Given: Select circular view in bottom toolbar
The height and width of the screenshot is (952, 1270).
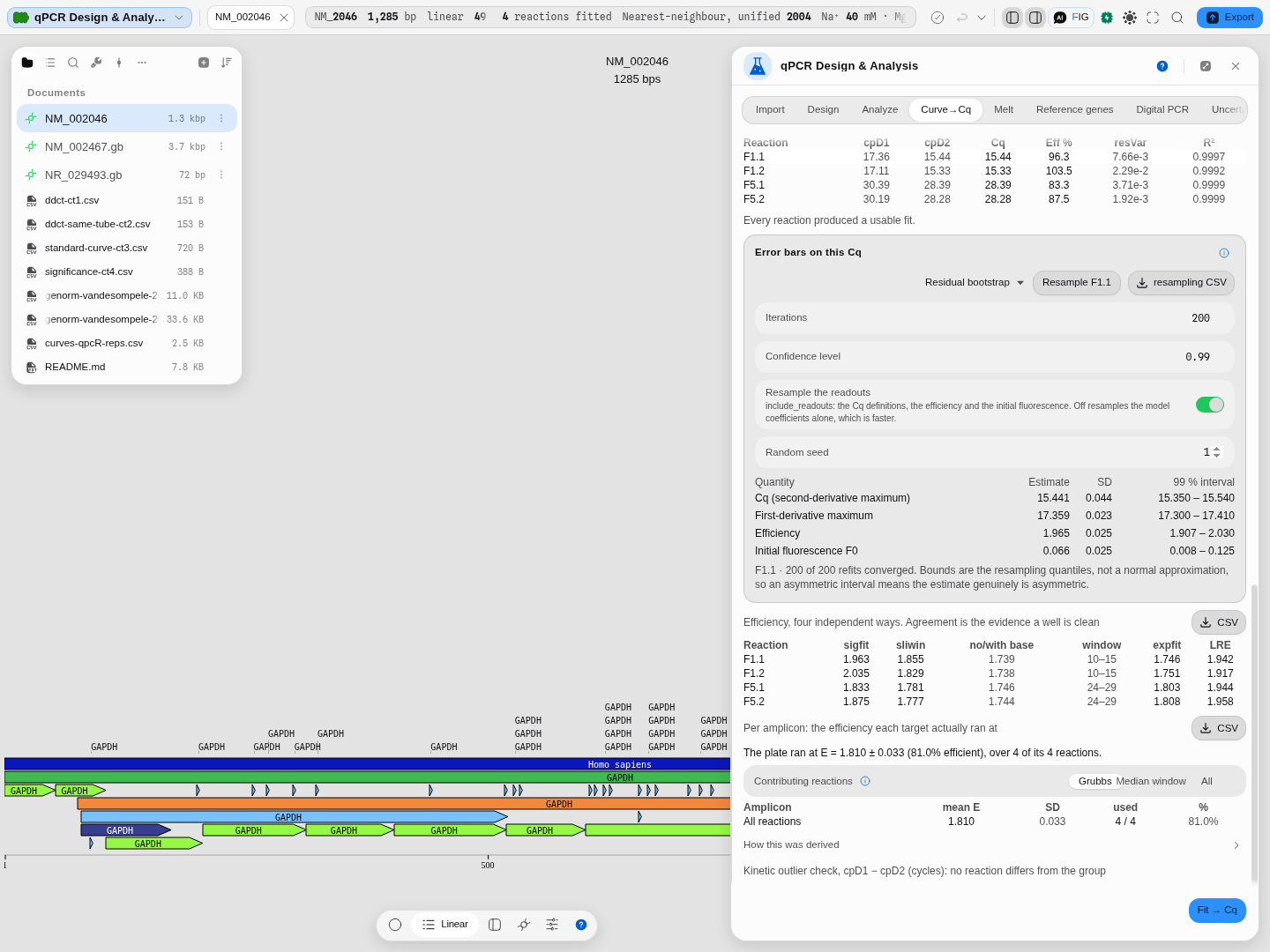Looking at the screenshot, I should tap(395, 925).
